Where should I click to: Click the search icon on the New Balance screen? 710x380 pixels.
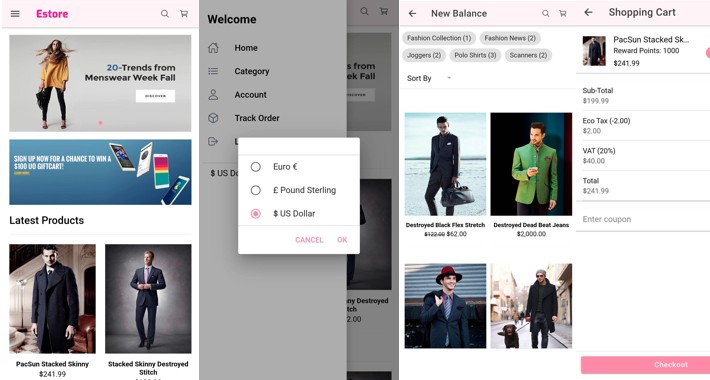[546, 14]
